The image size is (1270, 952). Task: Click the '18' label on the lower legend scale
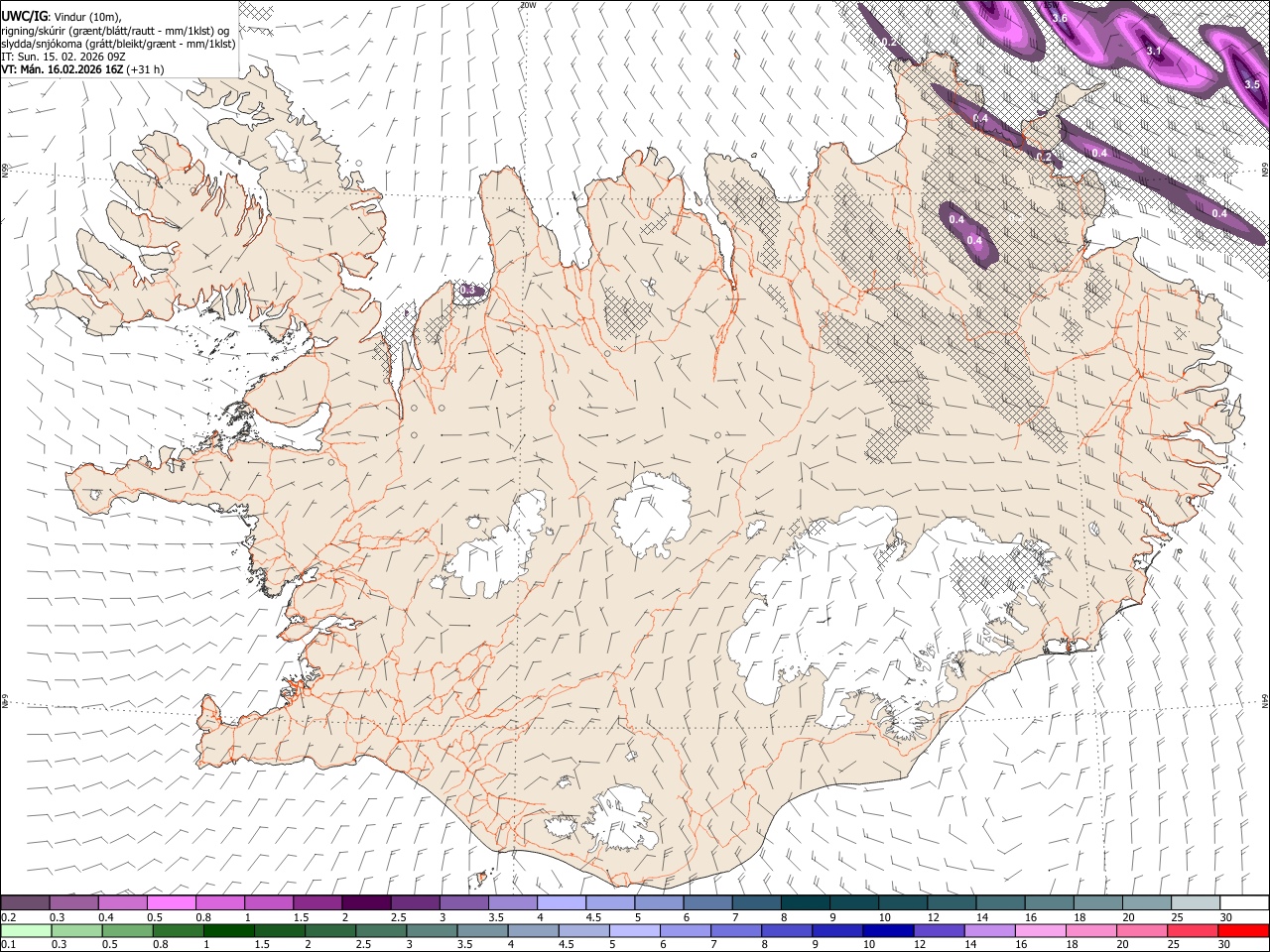1072,944
